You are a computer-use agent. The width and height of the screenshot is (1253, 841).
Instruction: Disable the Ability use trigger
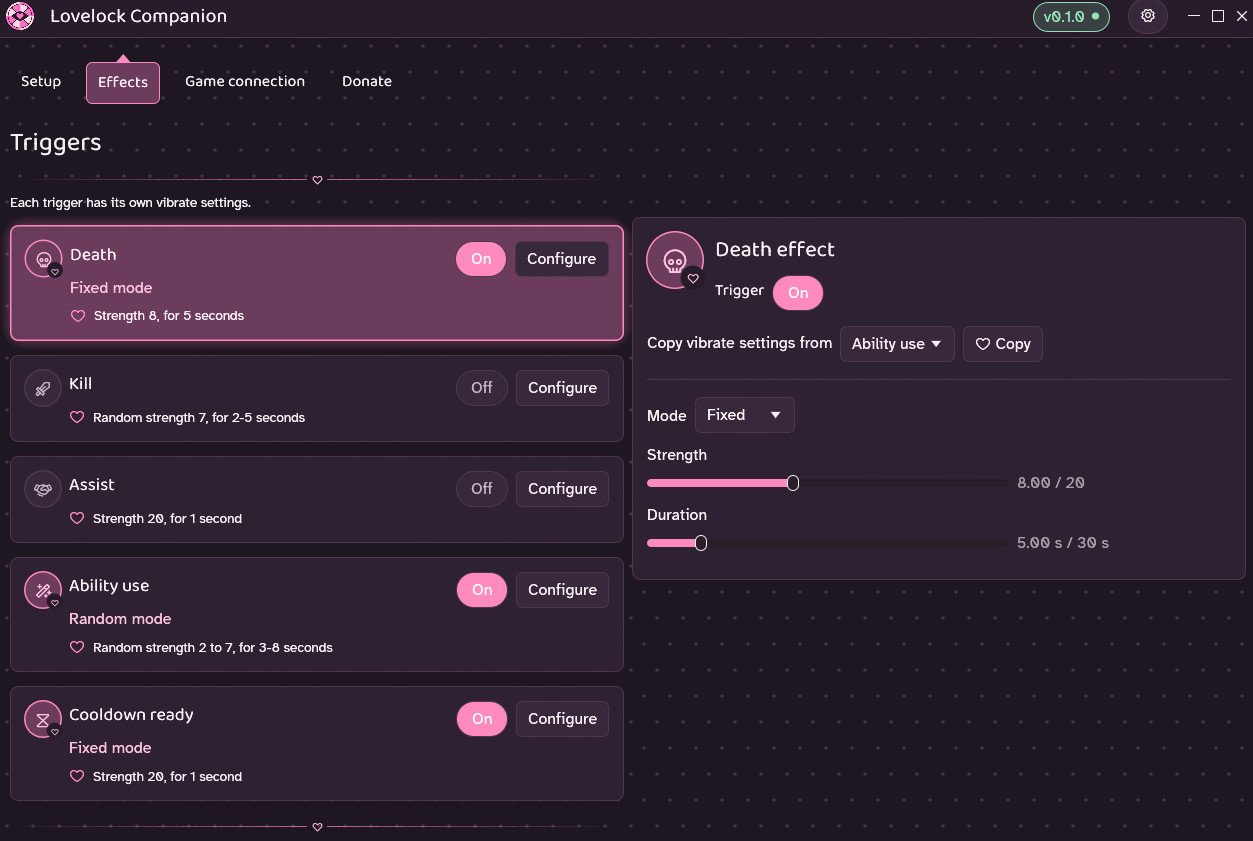tap(482, 590)
